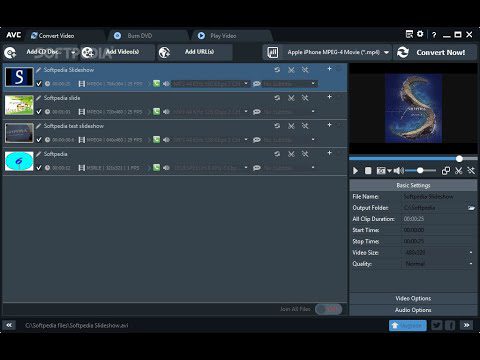Uncheck the Softpedia slide item checkbox
Image resolution: width=480 pixels, height=360 pixels.
[x=39, y=112]
